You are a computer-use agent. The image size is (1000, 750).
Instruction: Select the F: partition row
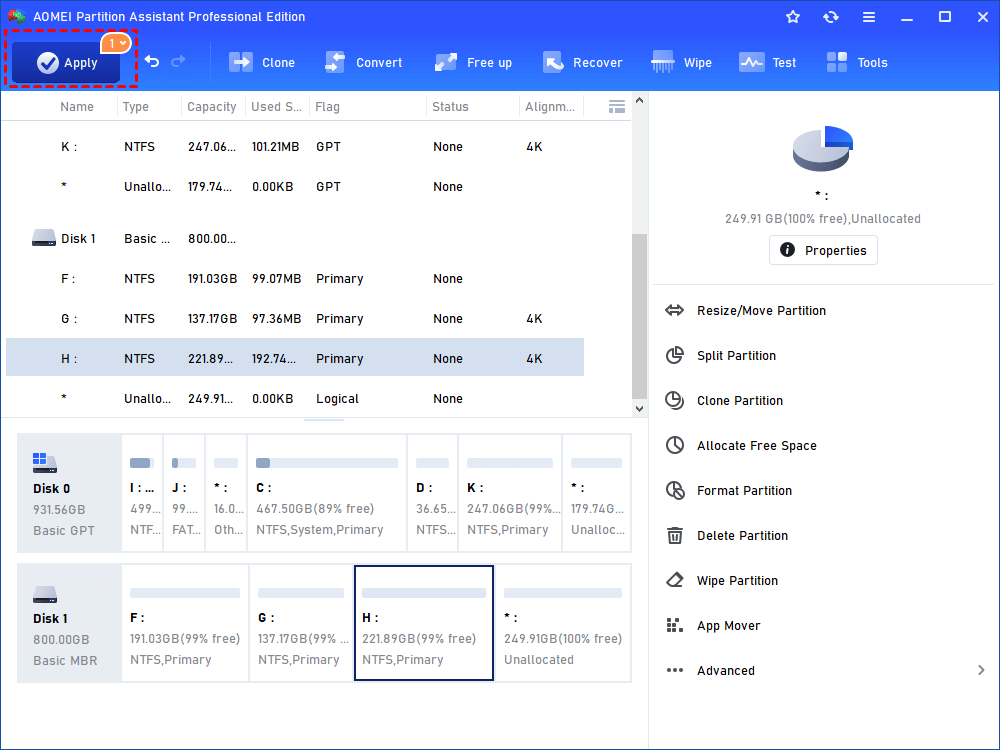pyautogui.click(x=295, y=279)
